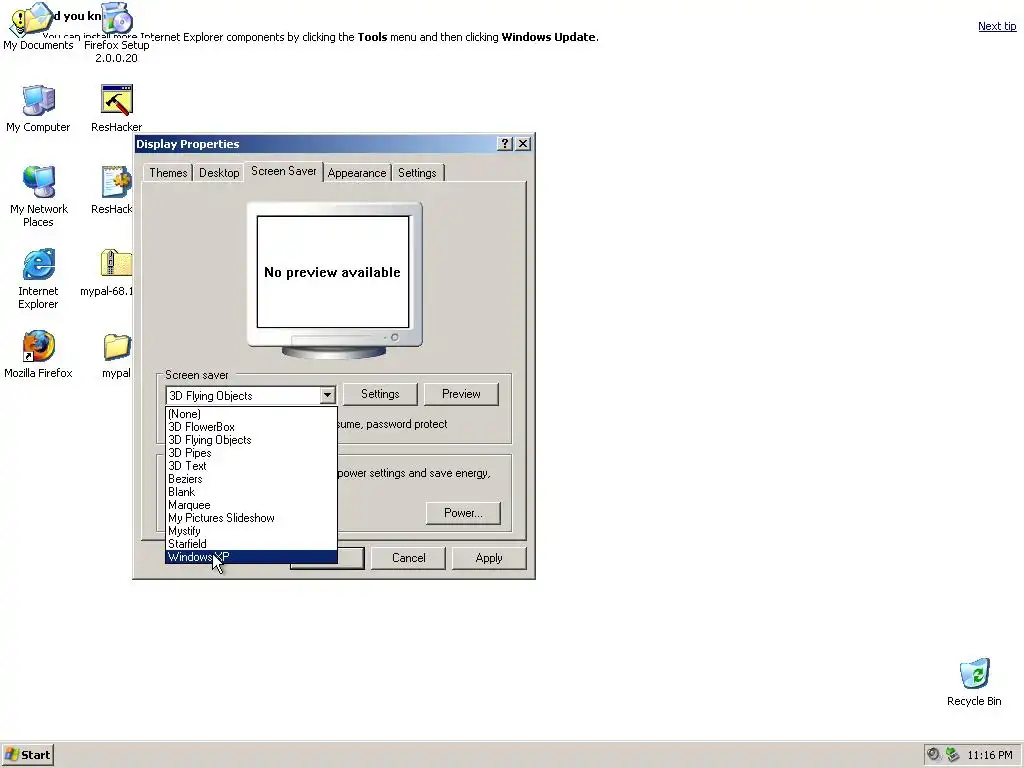Launch ResHacker hammer icon

116,108
